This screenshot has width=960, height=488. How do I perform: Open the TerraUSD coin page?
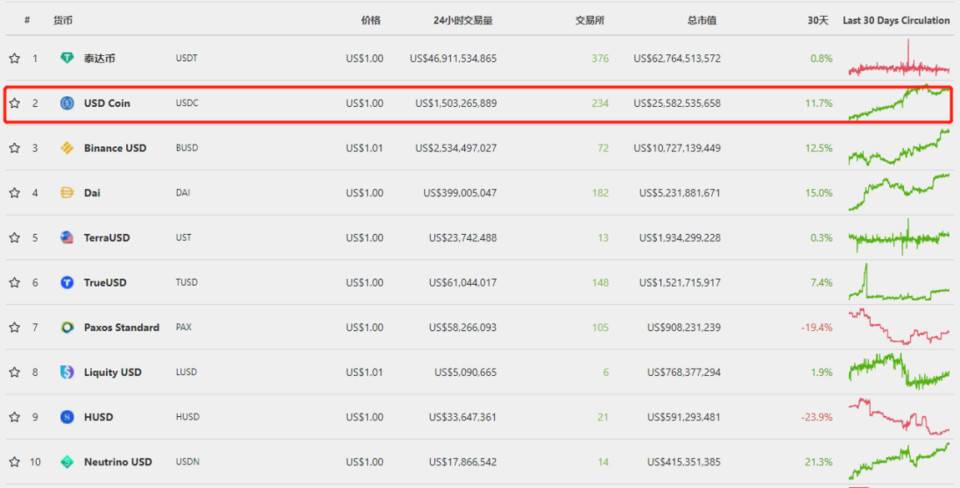[107, 238]
